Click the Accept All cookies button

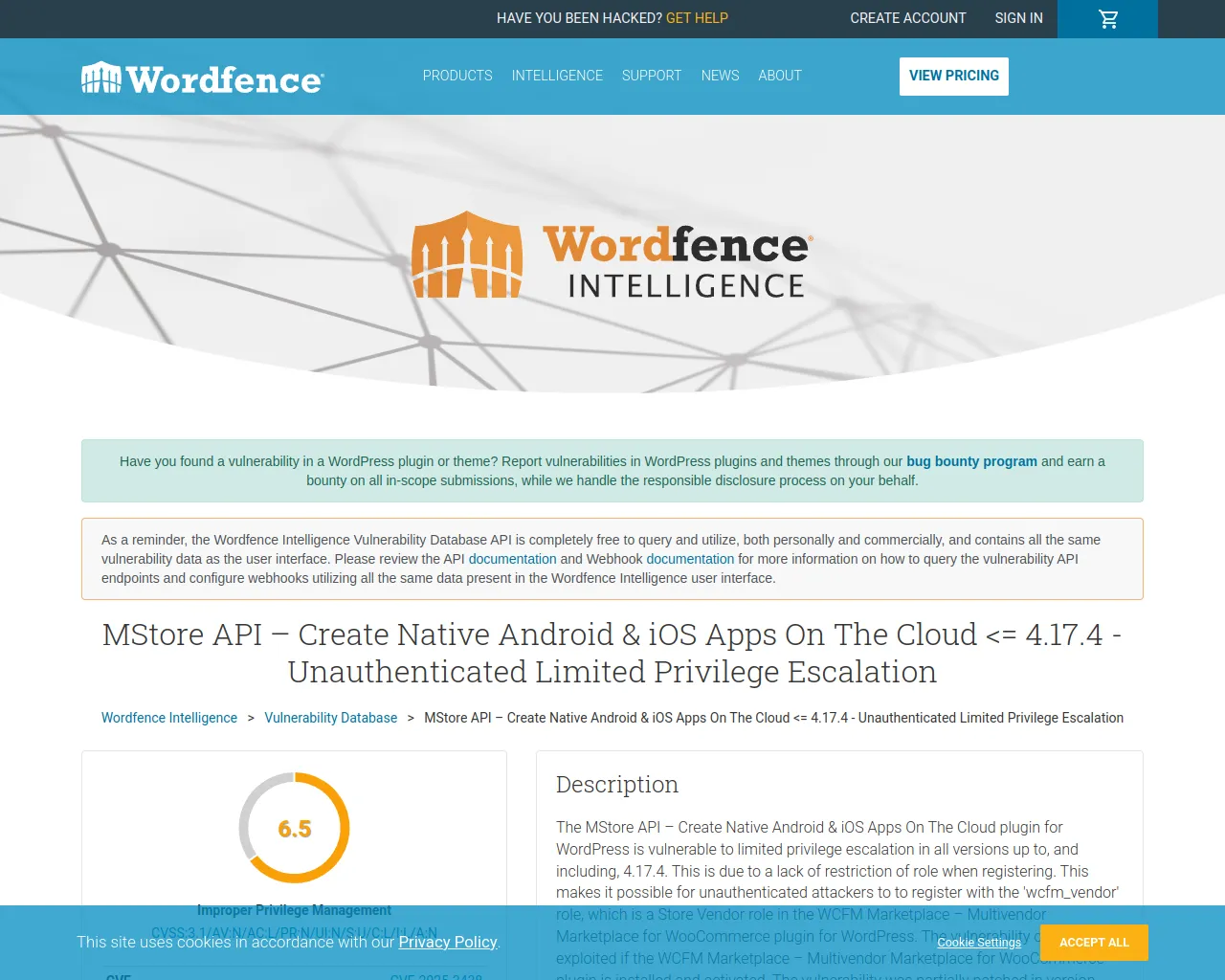(x=1094, y=943)
